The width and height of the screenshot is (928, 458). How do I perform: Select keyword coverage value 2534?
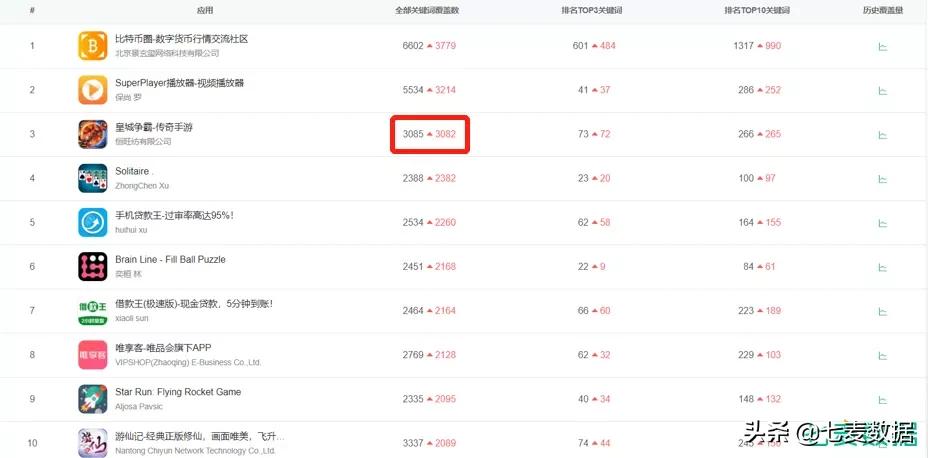413,222
